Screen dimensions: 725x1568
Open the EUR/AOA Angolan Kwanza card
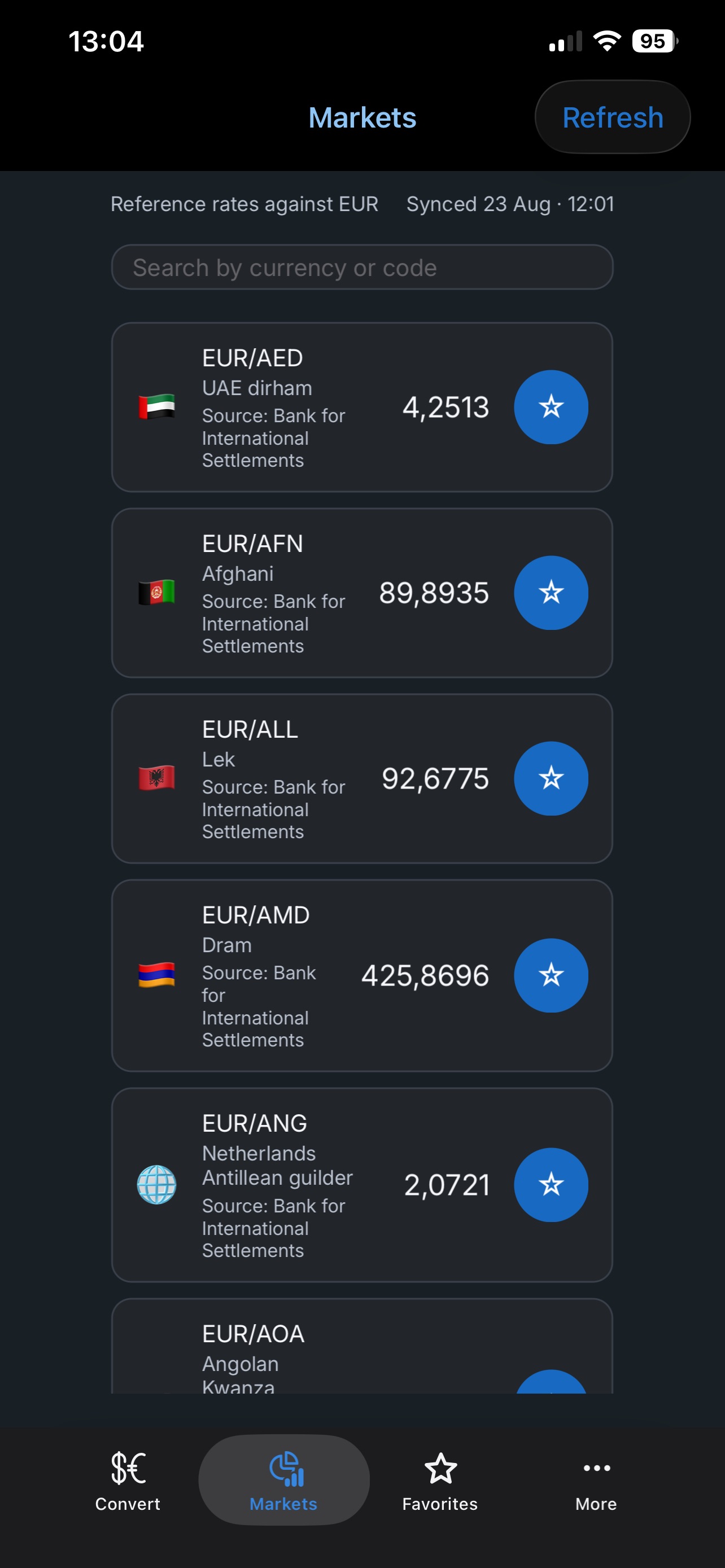(x=362, y=1346)
